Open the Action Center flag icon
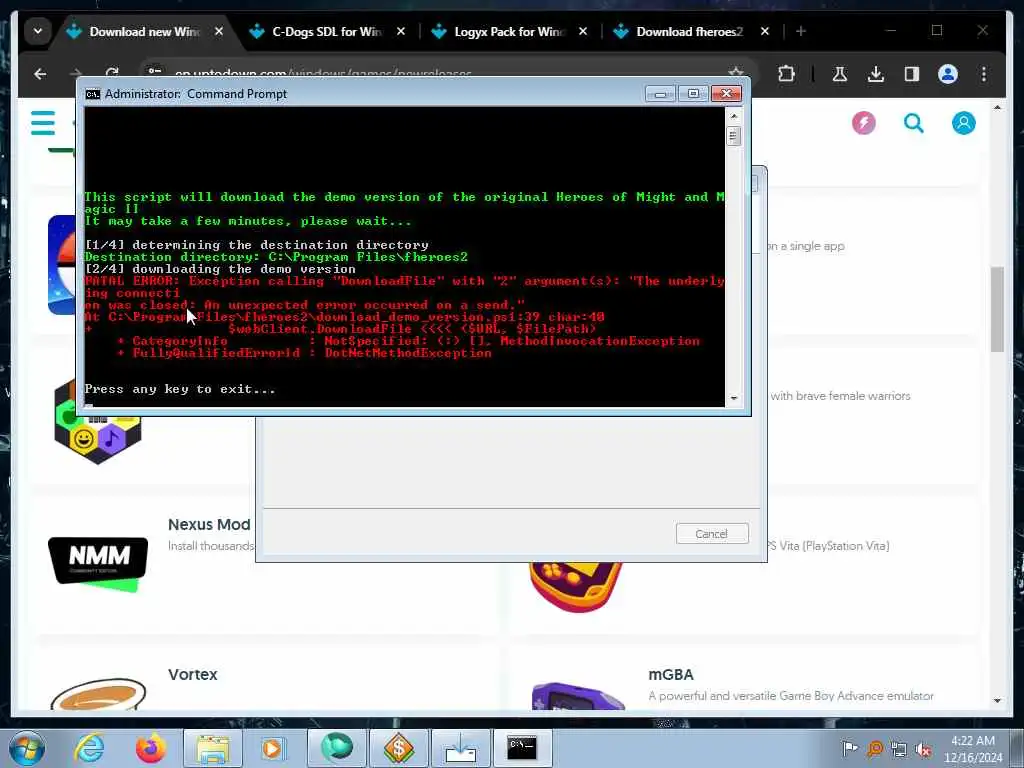The width and height of the screenshot is (1024, 768). click(x=850, y=748)
